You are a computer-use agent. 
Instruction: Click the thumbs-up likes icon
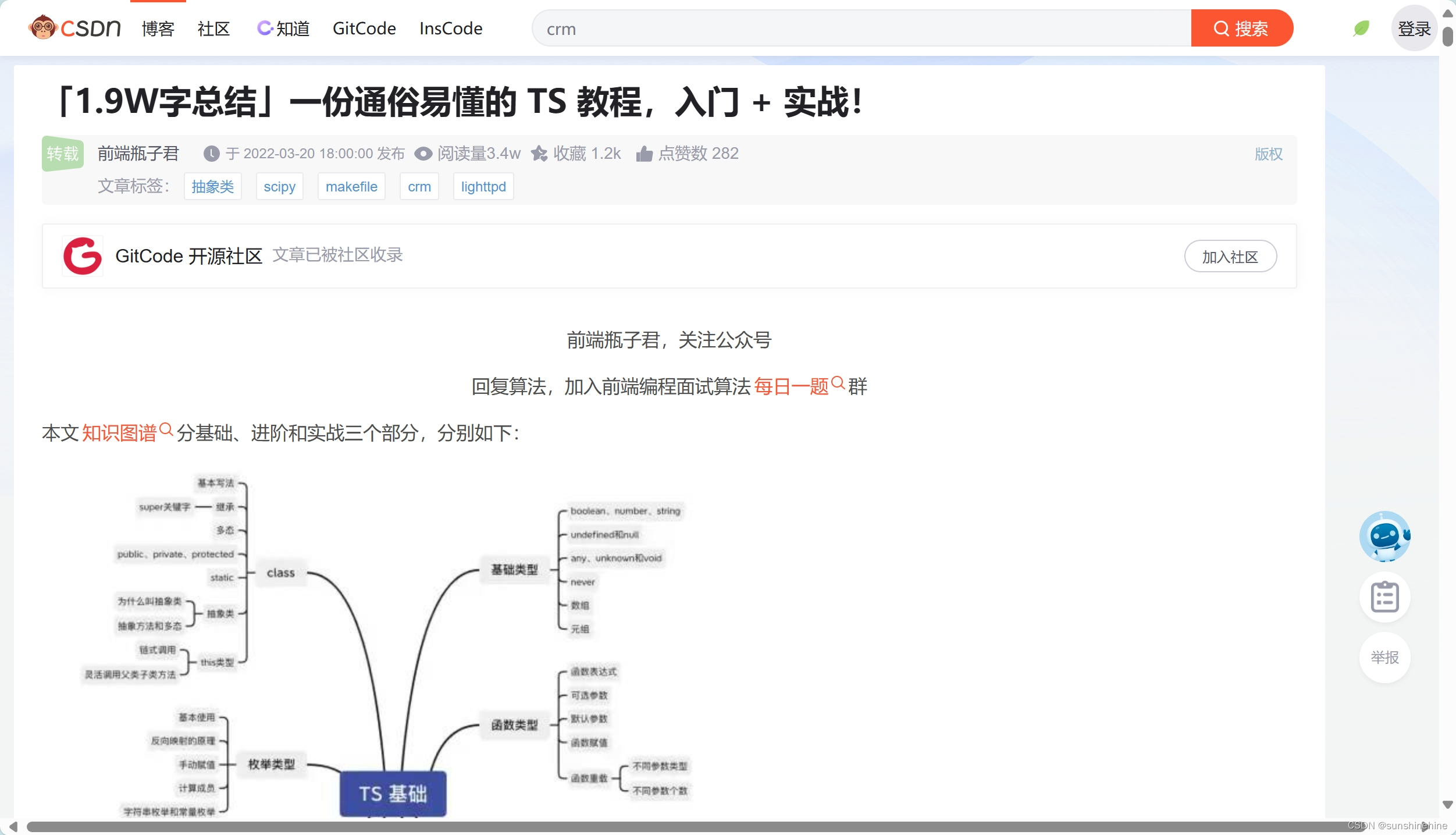click(x=644, y=154)
